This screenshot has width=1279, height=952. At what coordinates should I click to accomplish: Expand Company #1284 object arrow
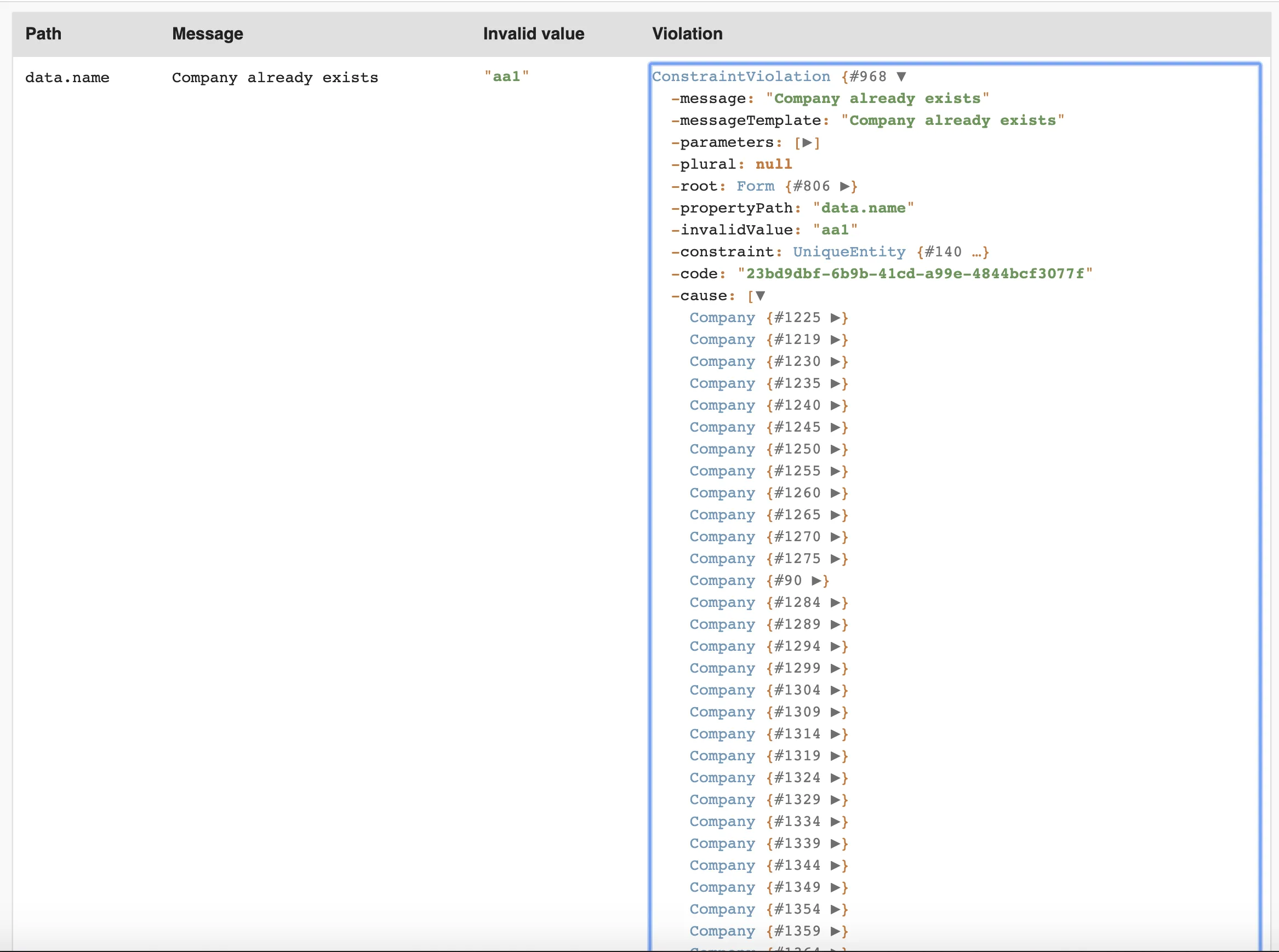coord(835,602)
